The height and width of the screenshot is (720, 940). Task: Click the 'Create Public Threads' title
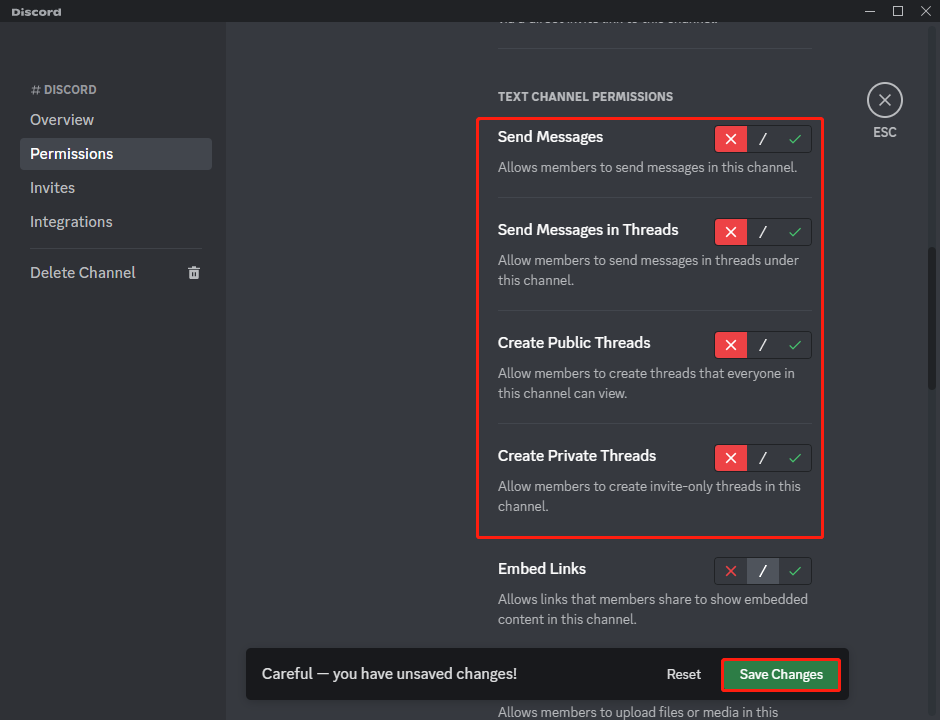tap(574, 343)
